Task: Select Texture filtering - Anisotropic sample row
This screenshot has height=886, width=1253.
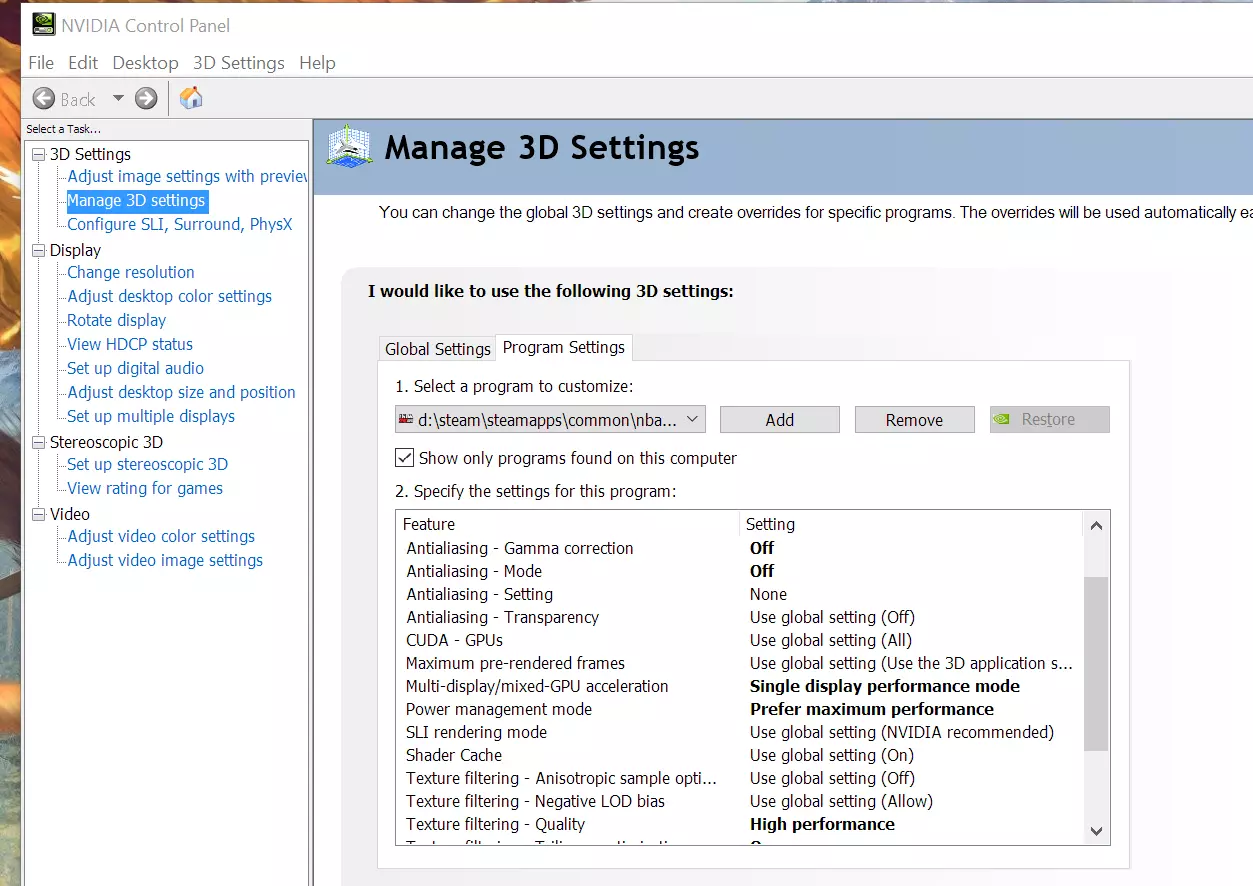Action: [x=740, y=778]
